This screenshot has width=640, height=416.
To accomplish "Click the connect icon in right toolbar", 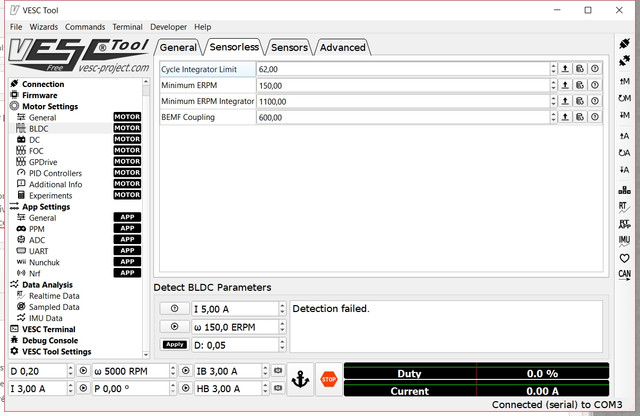I will point(624,43).
